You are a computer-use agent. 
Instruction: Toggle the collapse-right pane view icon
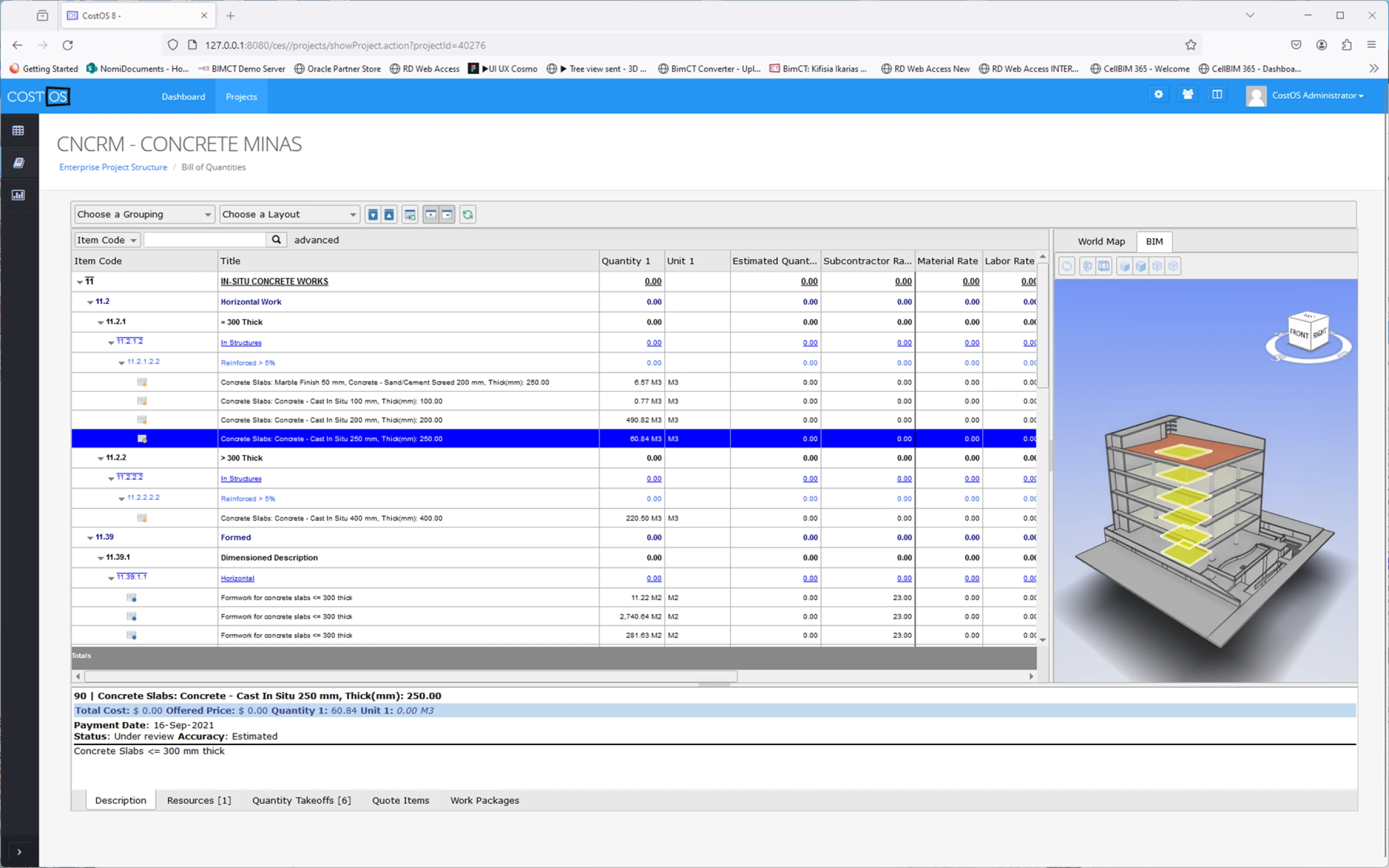coord(447,214)
